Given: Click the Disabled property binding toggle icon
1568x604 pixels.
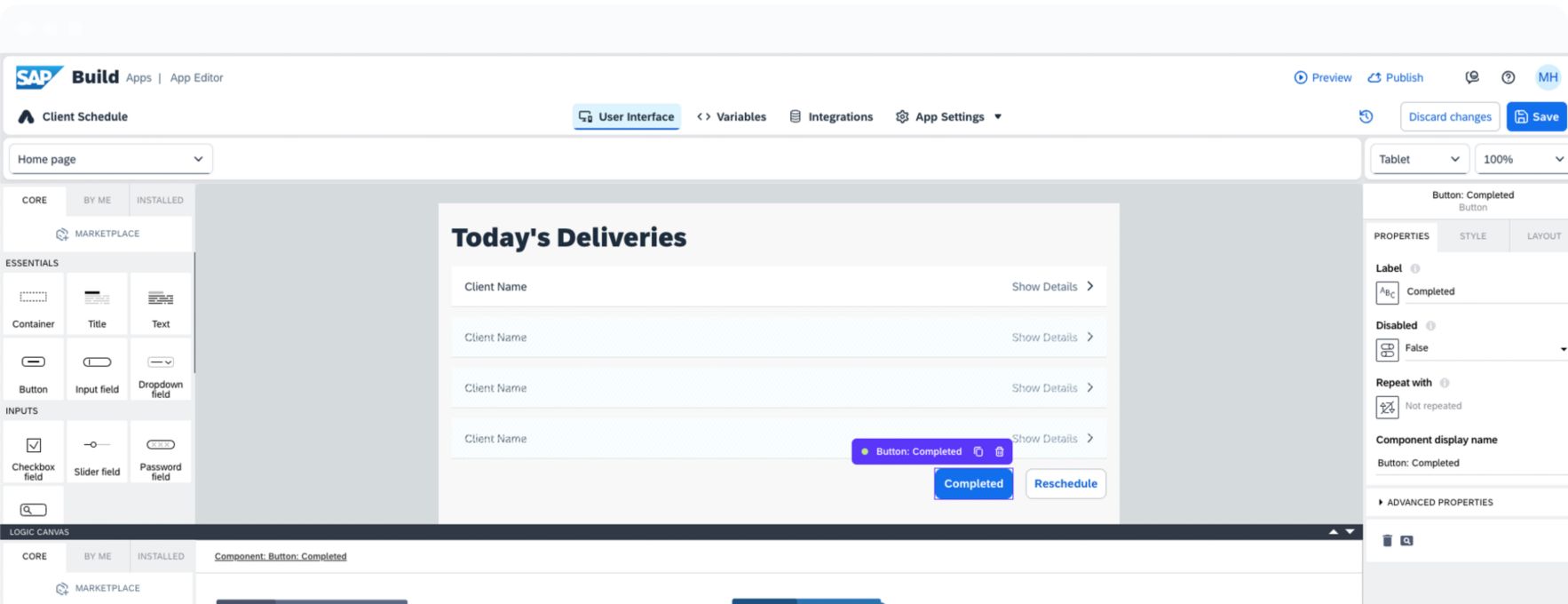Looking at the screenshot, I should tap(1387, 349).
